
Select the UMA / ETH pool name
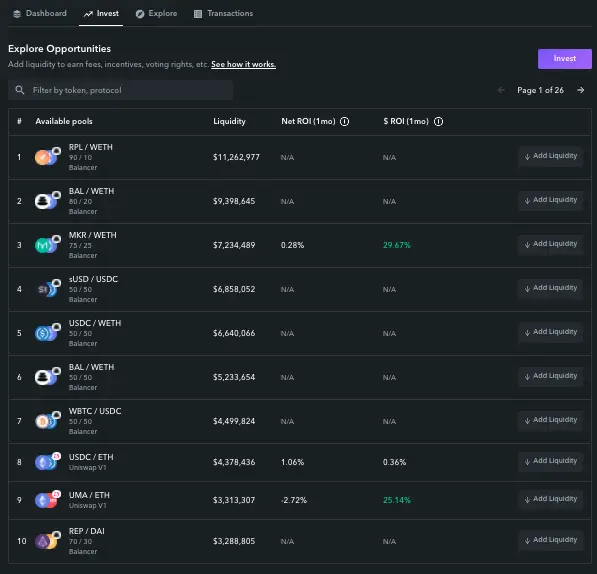pos(89,495)
